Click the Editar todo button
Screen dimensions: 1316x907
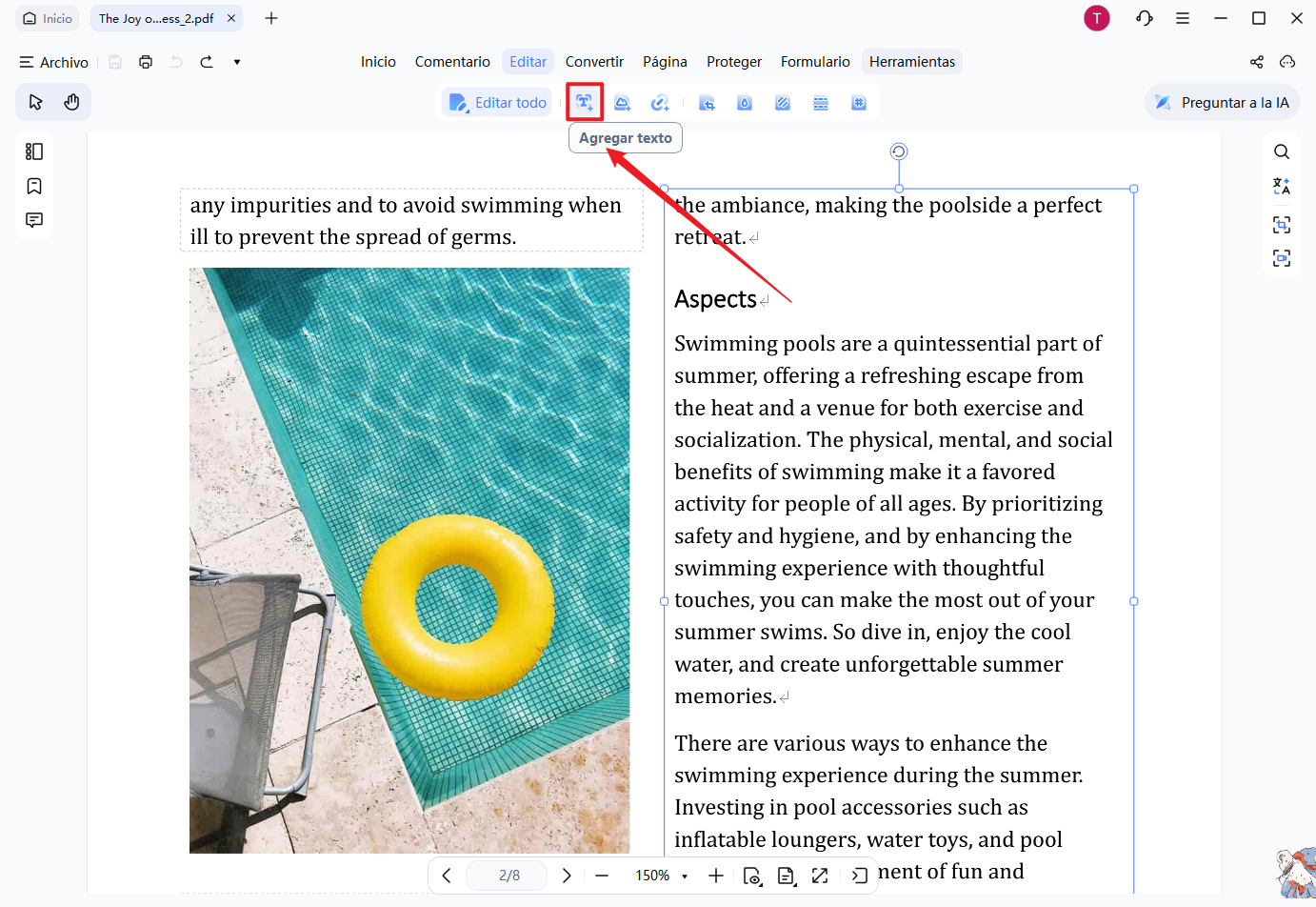point(497,103)
